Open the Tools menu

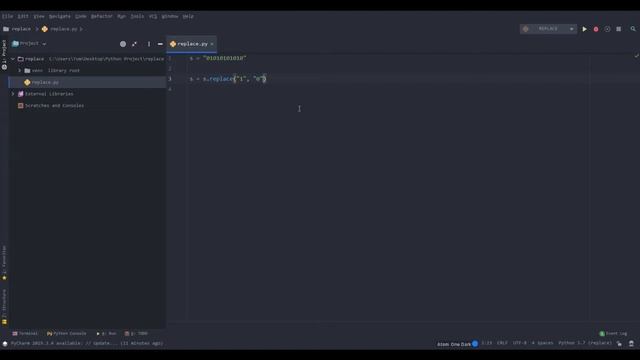pyautogui.click(x=137, y=16)
